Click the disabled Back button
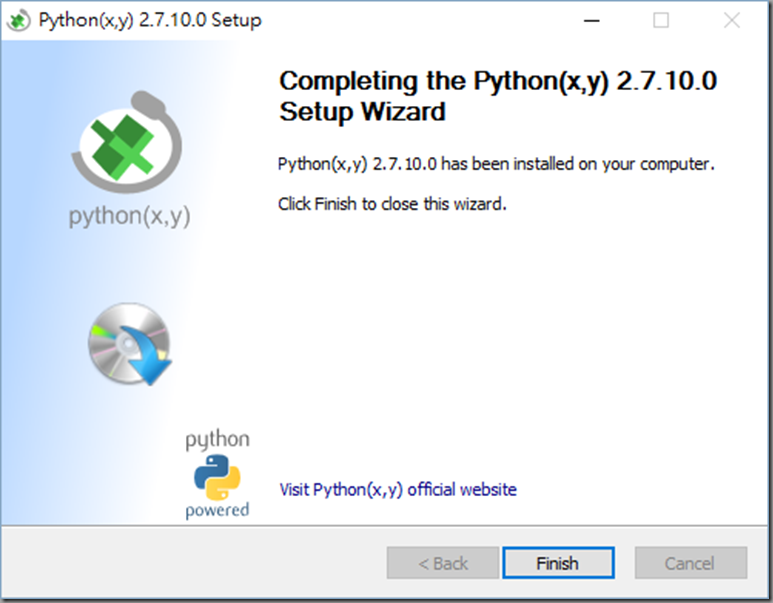773x603 pixels. pos(443,563)
